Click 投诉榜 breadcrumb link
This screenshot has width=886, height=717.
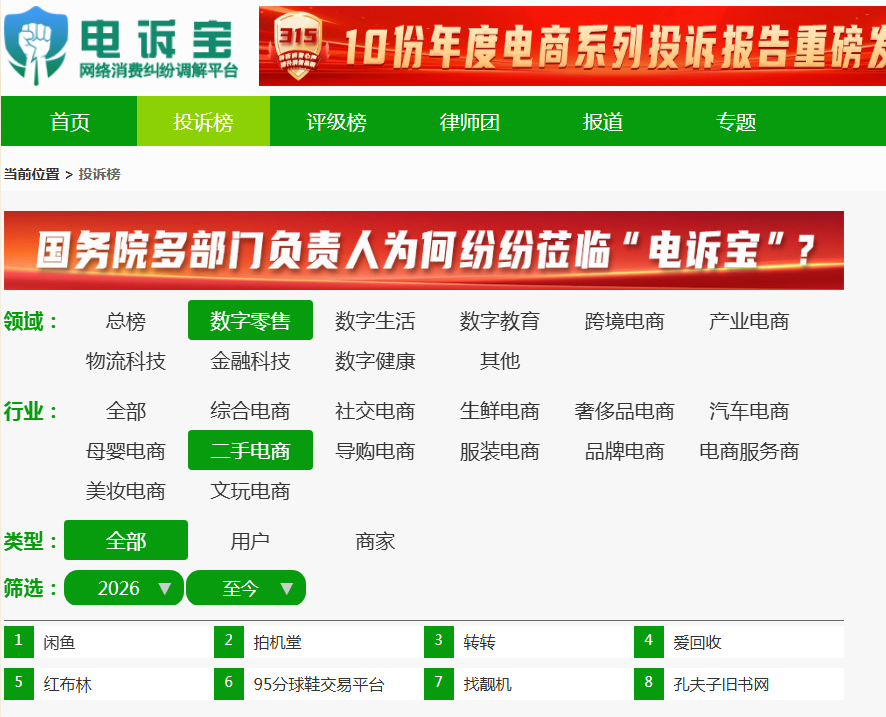point(99,174)
